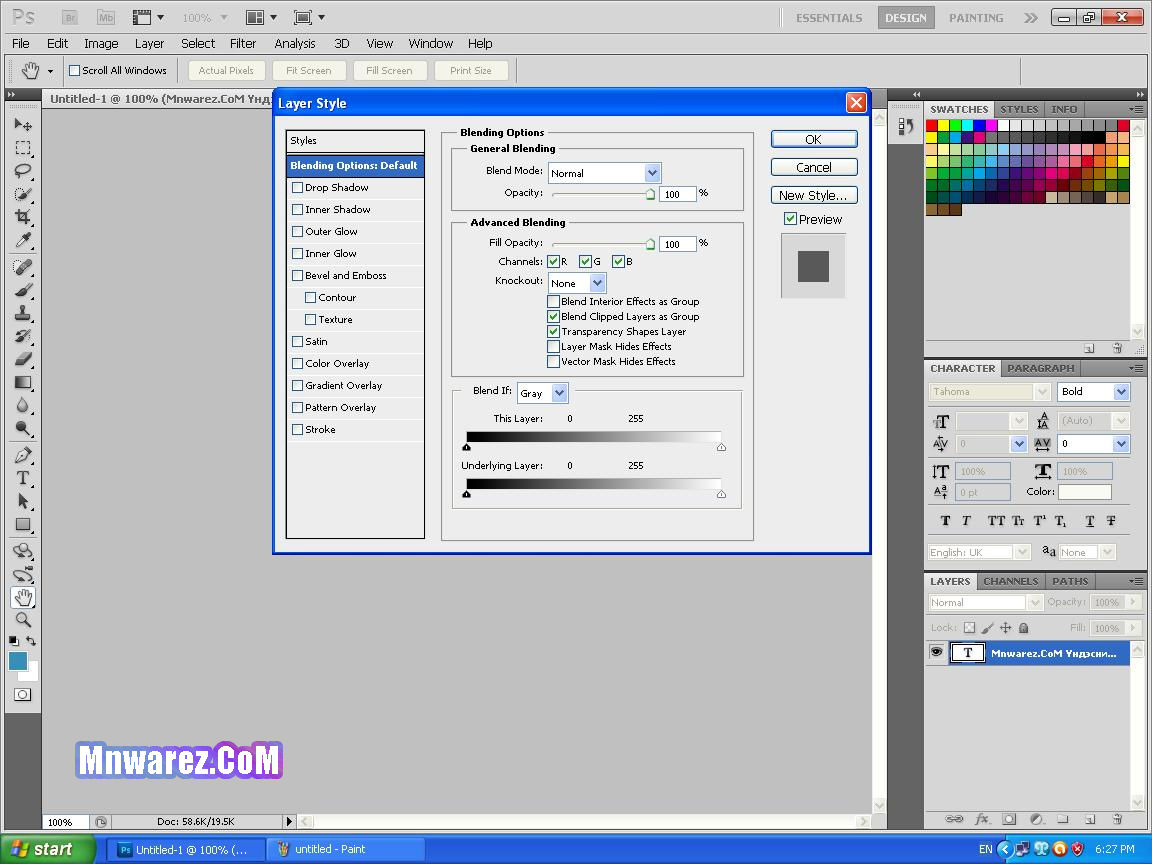Switch to the Styles panel tab
The image size is (1152, 864).
[1019, 109]
